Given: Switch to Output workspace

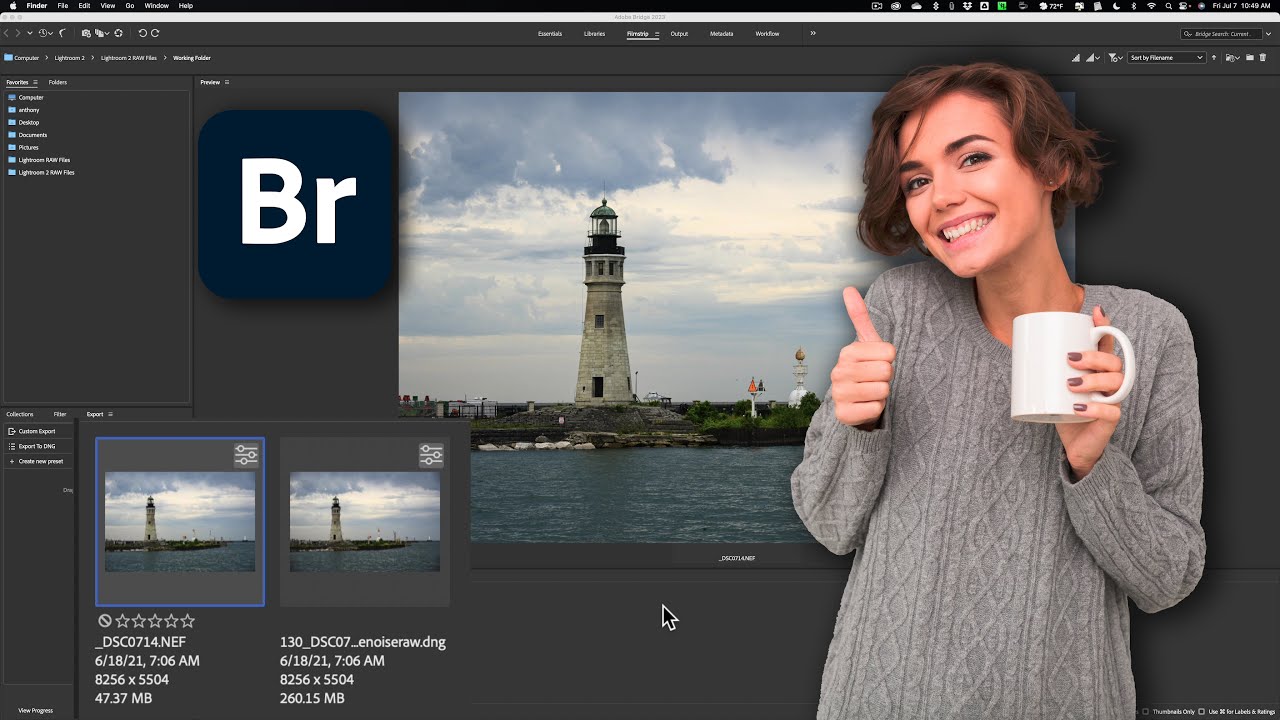Looking at the screenshot, I should [x=679, y=34].
